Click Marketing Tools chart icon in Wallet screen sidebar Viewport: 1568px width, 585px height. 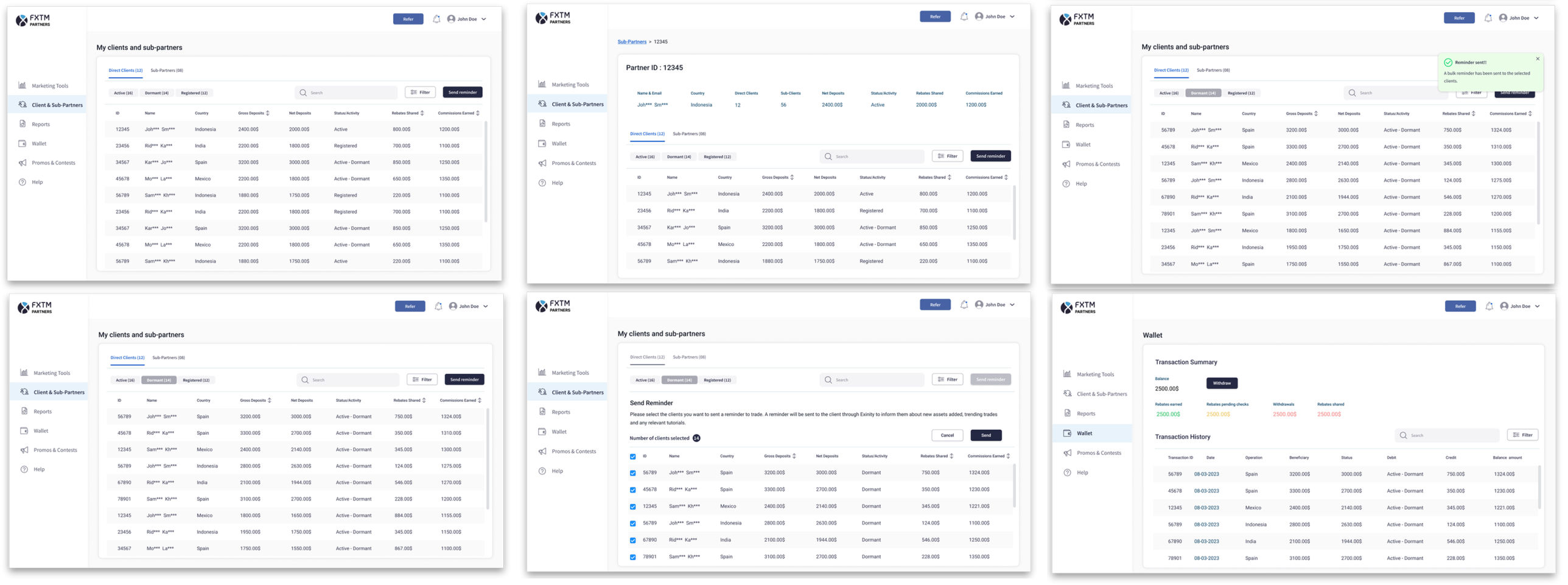(1067, 374)
